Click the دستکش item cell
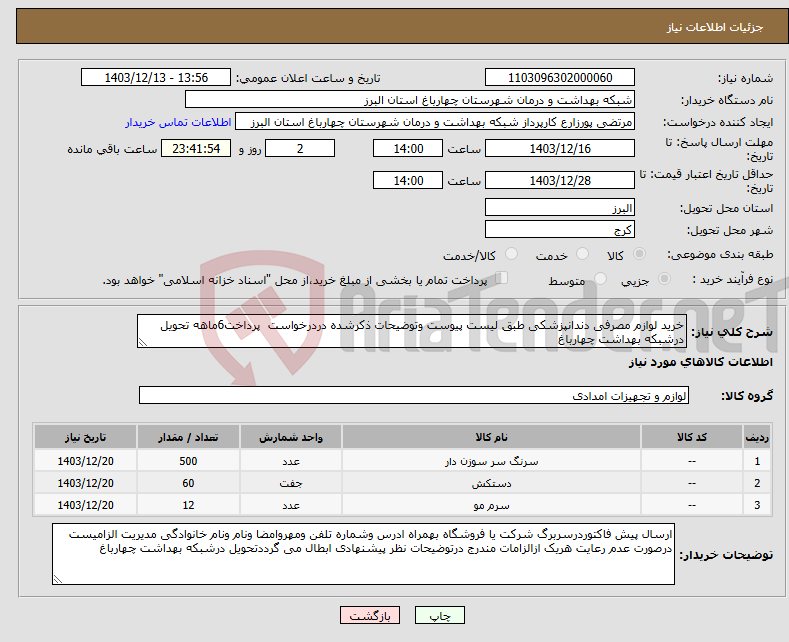The width and height of the screenshot is (789, 642). [491, 484]
